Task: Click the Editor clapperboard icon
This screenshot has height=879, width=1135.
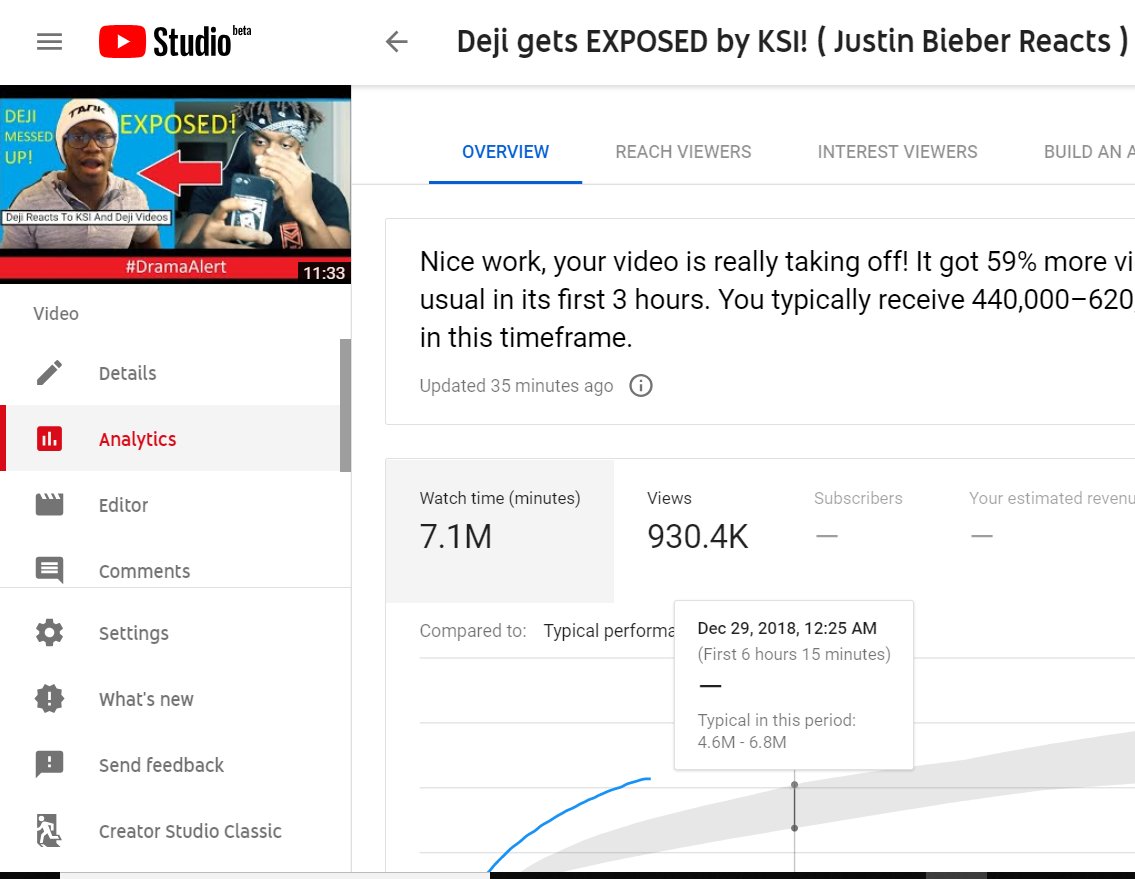Action: click(x=49, y=505)
